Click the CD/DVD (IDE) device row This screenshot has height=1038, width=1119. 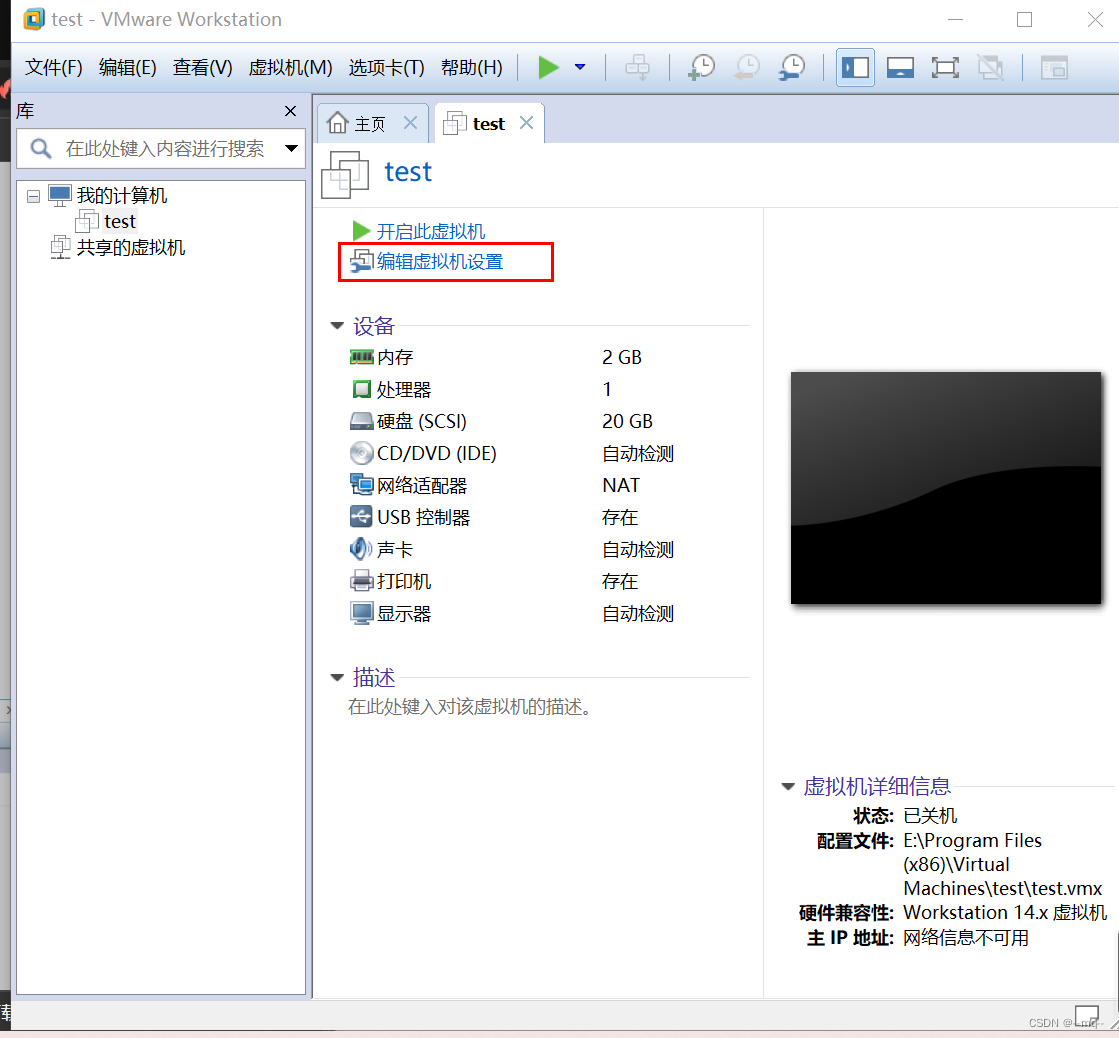[x=512, y=453]
